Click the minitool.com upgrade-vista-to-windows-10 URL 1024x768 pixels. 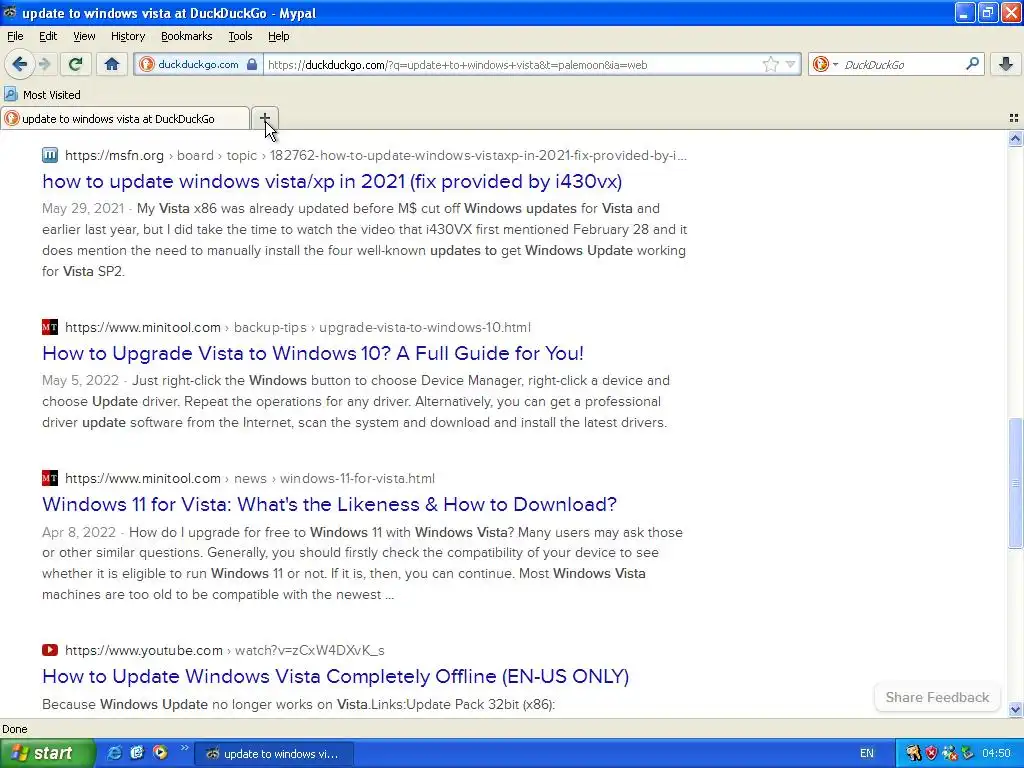point(298,327)
